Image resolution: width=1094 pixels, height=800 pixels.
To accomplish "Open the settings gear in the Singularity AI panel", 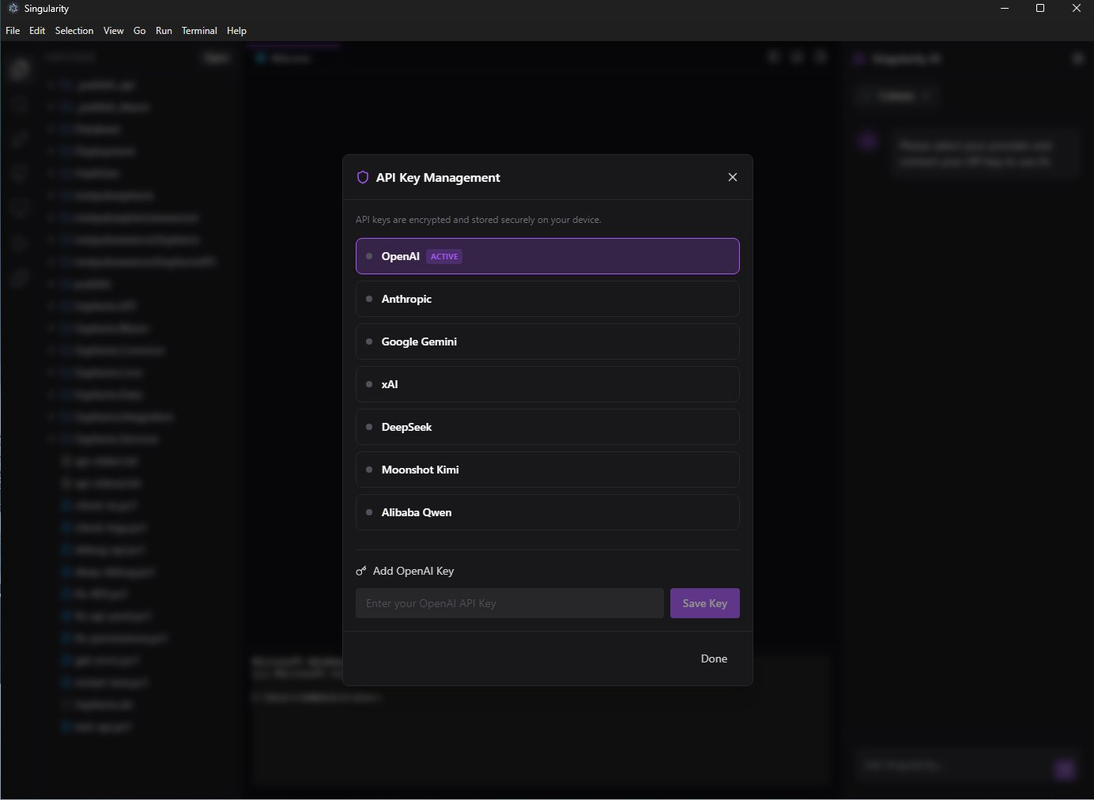I will point(1078,58).
